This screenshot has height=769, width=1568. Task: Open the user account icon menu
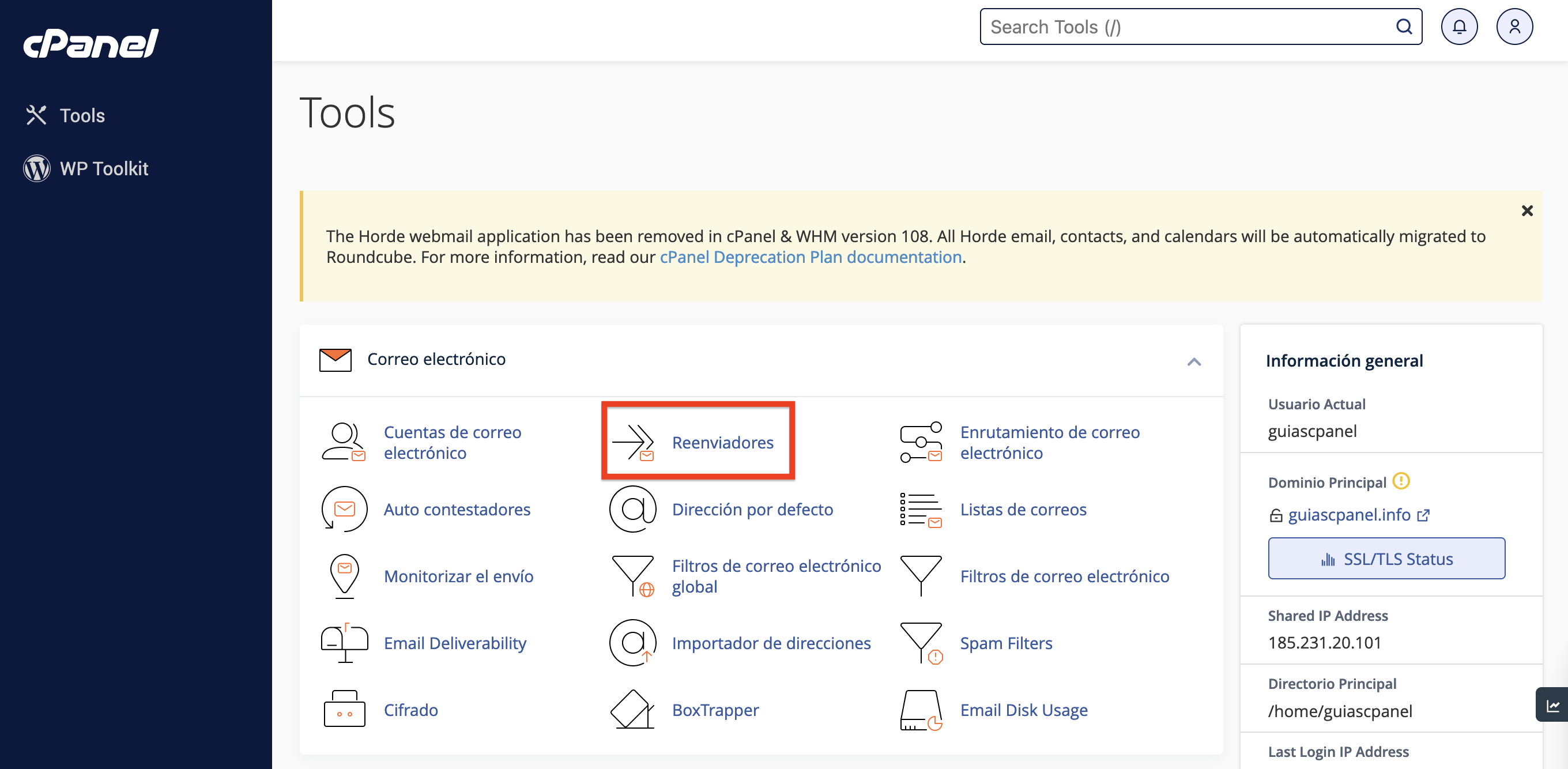[1514, 27]
